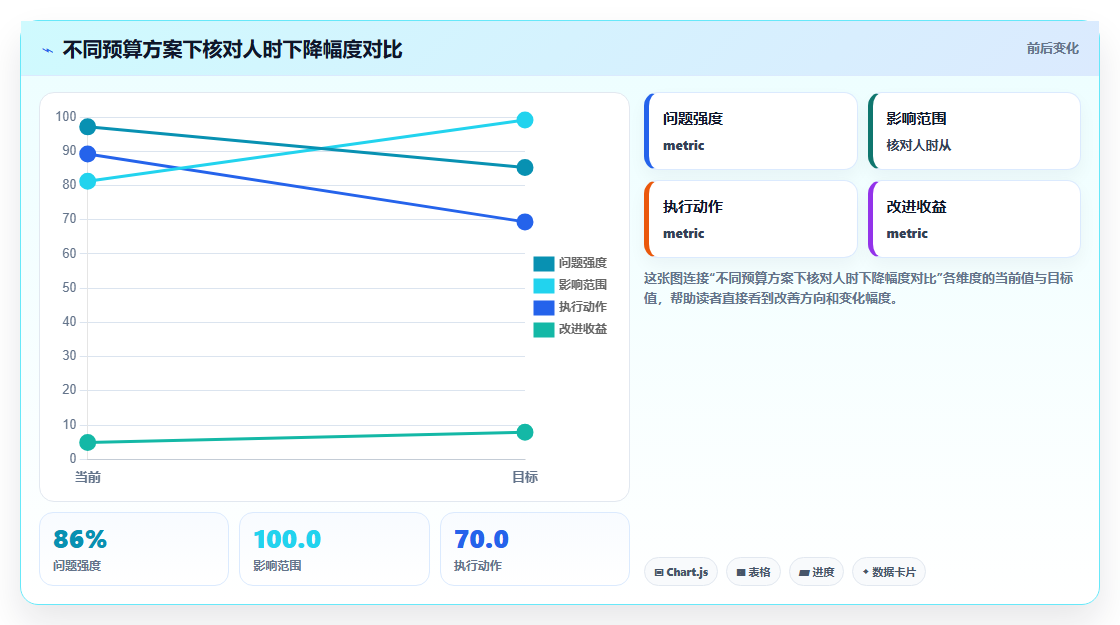The width and height of the screenshot is (1120, 625).
Task: Click the 当前 x-axis label
Action: click(88, 477)
